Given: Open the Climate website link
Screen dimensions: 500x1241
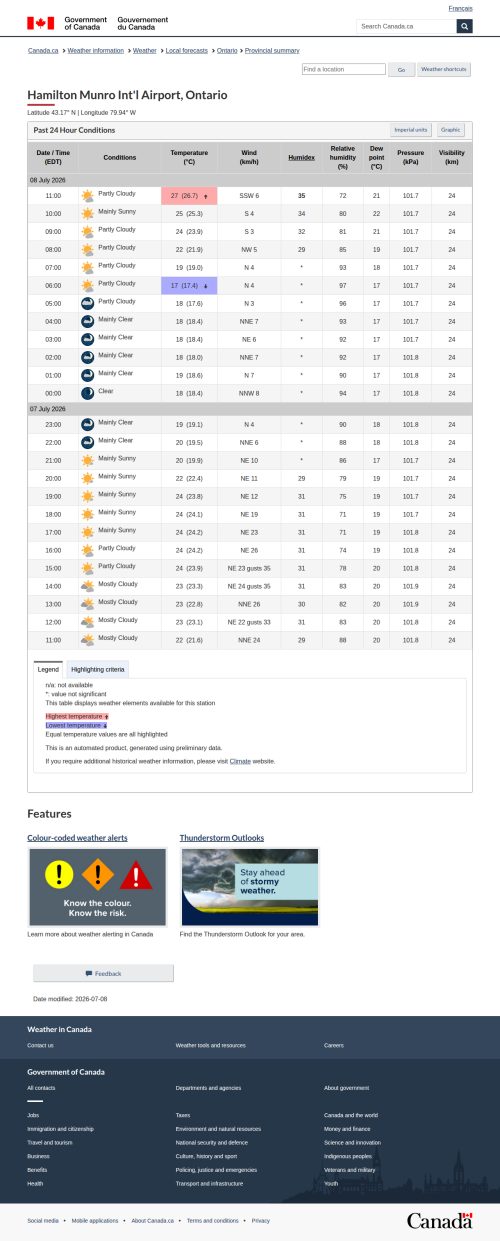Looking at the screenshot, I should pyautogui.click(x=240, y=761).
